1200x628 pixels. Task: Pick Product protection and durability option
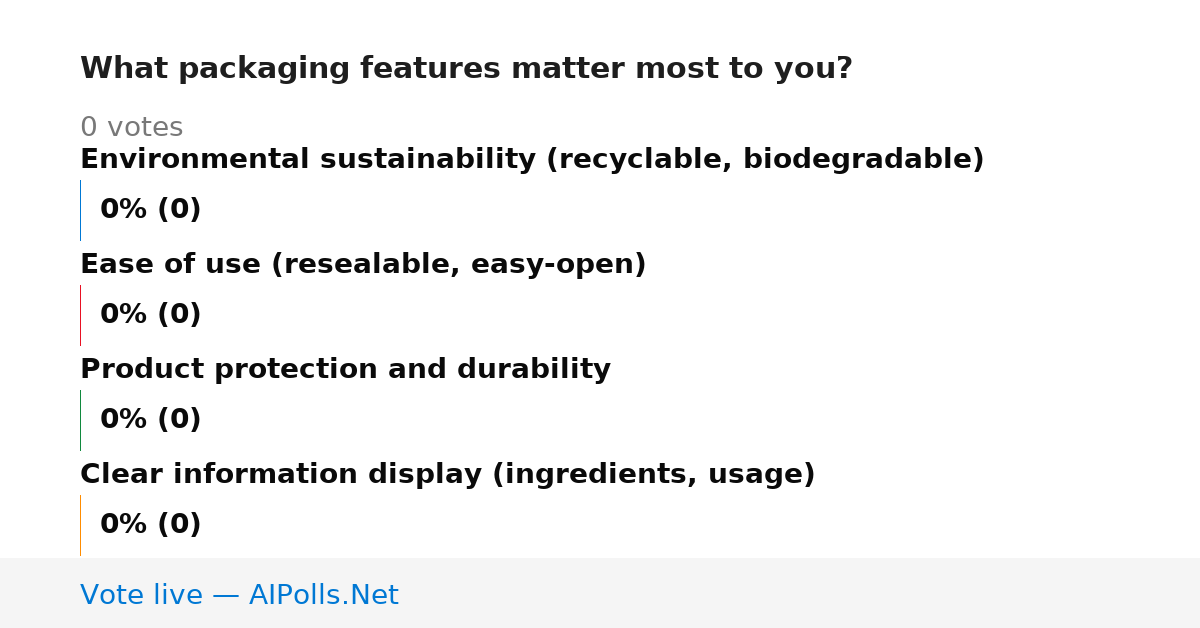coord(345,370)
